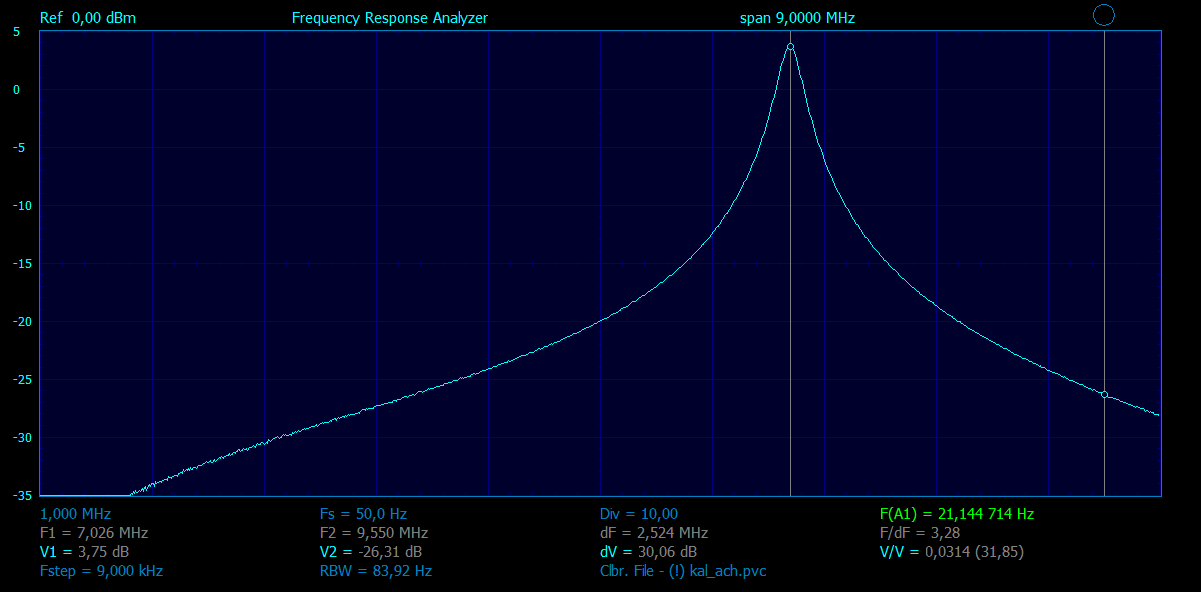Click the Fs = 50,0 Hz value
Screen dimensions: 1201x592
[x=363, y=514]
